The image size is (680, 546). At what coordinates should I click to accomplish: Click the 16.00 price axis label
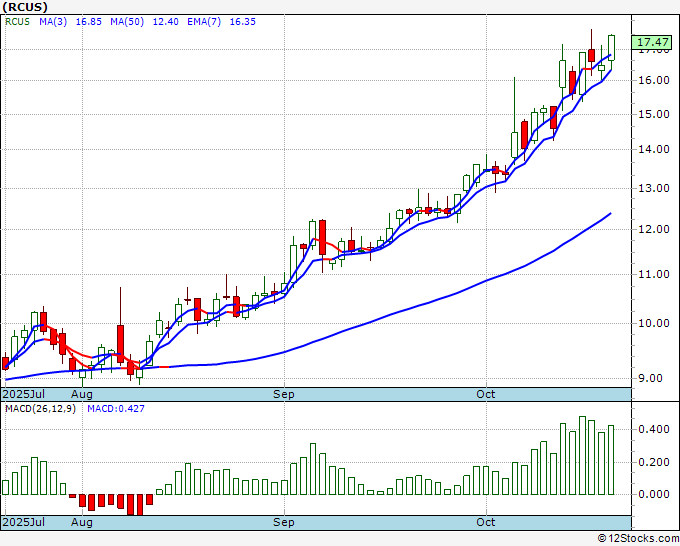click(x=654, y=80)
